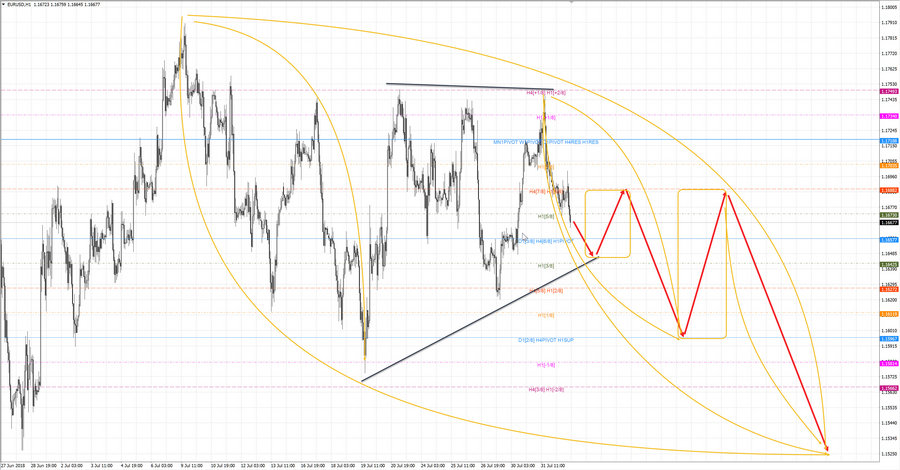The width and height of the screenshot is (900, 470).
Task: Click the red-orange price tag 1.16882
Action: pyautogui.click(x=889, y=191)
